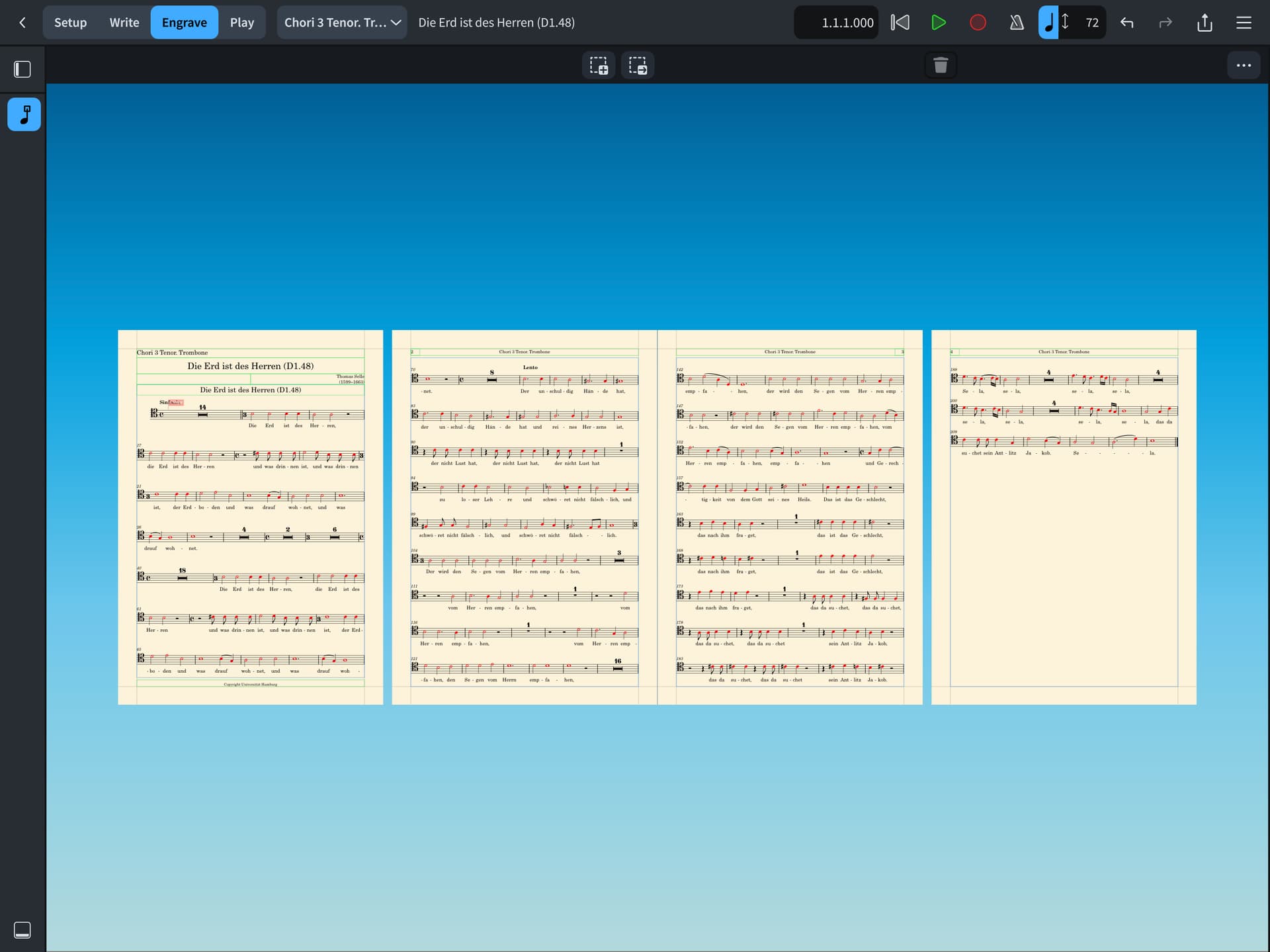The height and width of the screenshot is (952, 1270).
Task: Select the first page thumbnail
Action: (250, 517)
